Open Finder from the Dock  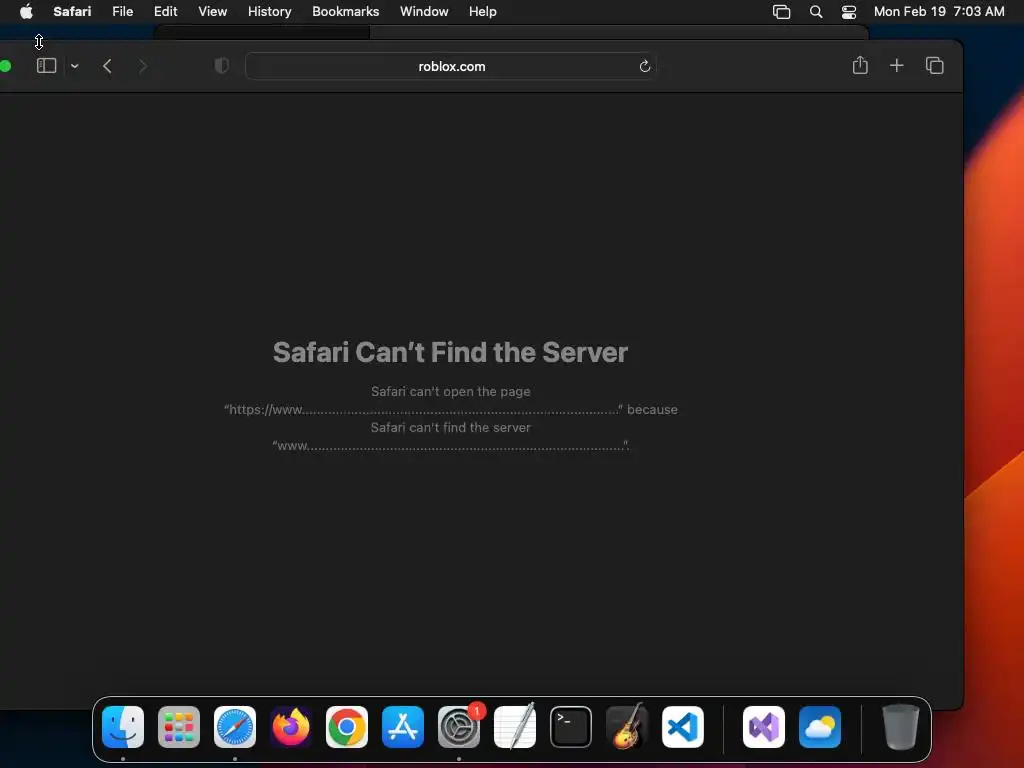click(x=123, y=727)
